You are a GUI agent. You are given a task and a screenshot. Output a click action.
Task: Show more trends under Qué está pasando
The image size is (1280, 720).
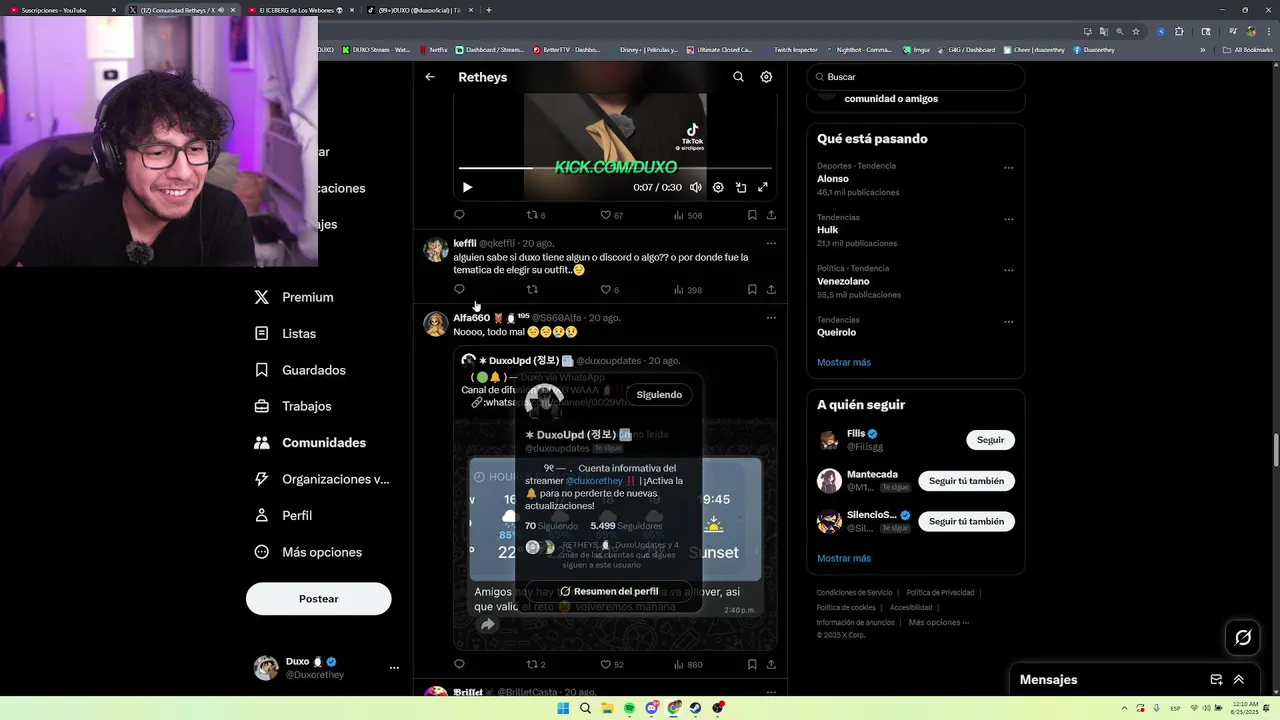844,362
